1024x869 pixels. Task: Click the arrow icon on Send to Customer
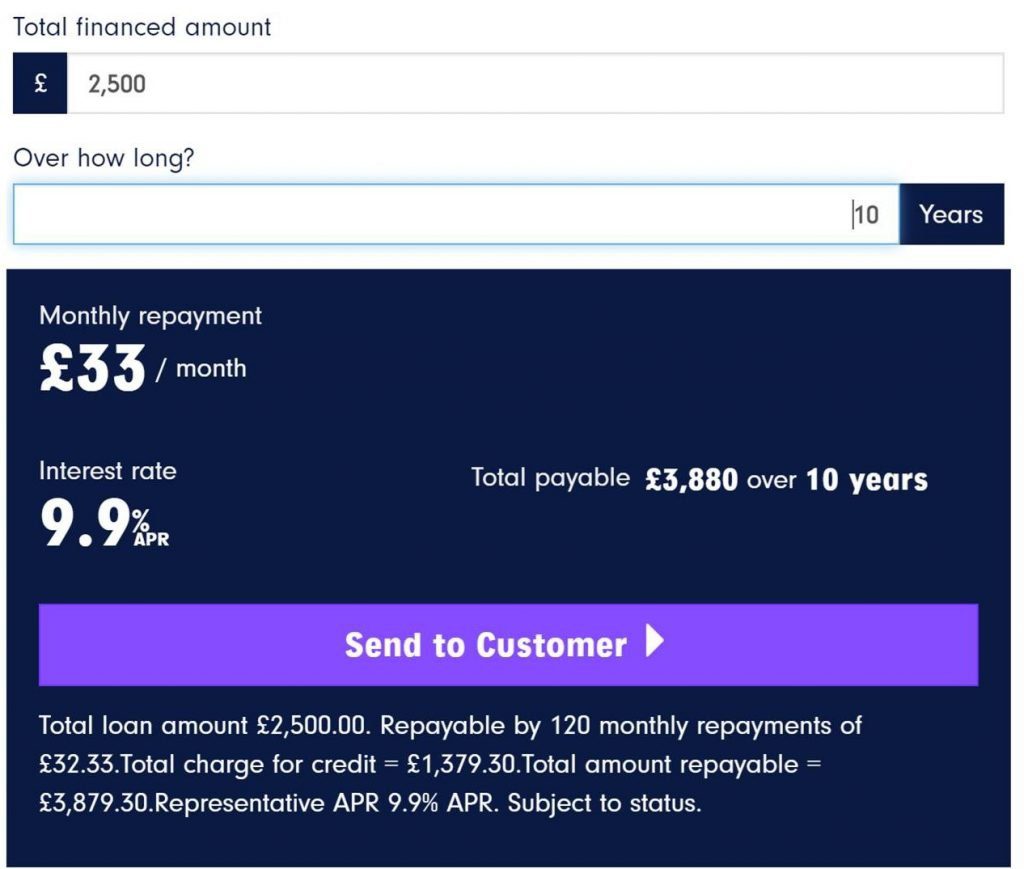pos(655,640)
